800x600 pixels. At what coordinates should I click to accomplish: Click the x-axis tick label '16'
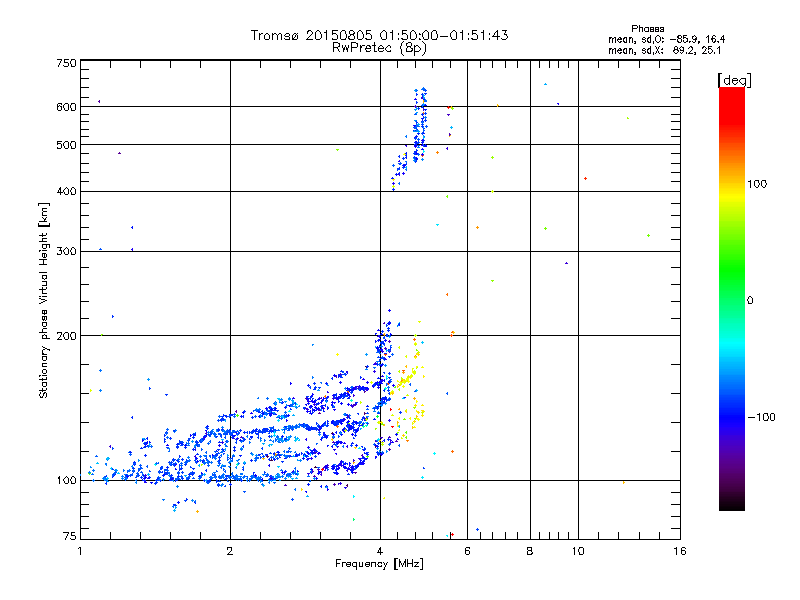click(x=680, y=551)
